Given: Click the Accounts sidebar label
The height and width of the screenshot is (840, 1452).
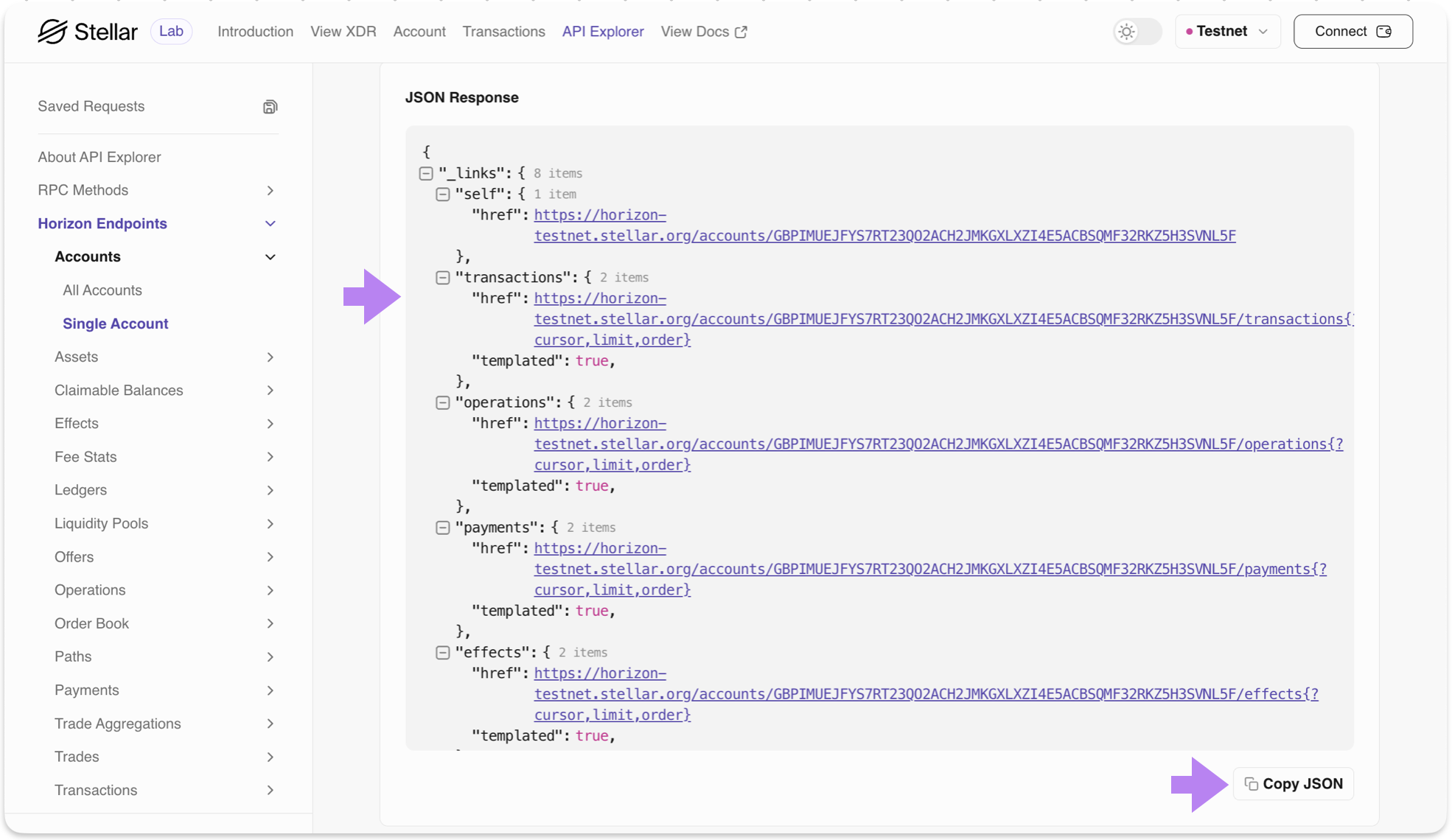Looking at the screenshot, I should 88,257.
